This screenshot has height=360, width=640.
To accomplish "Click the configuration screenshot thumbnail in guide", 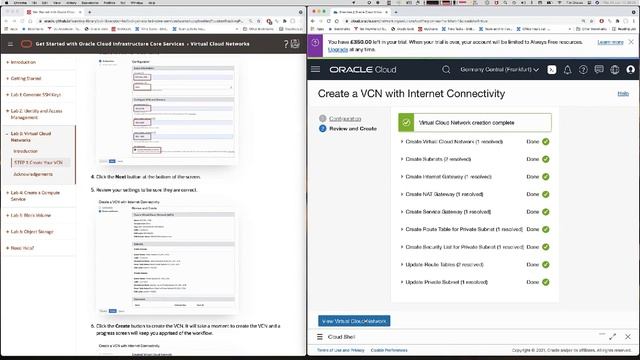I will click(x=167, y=111).
